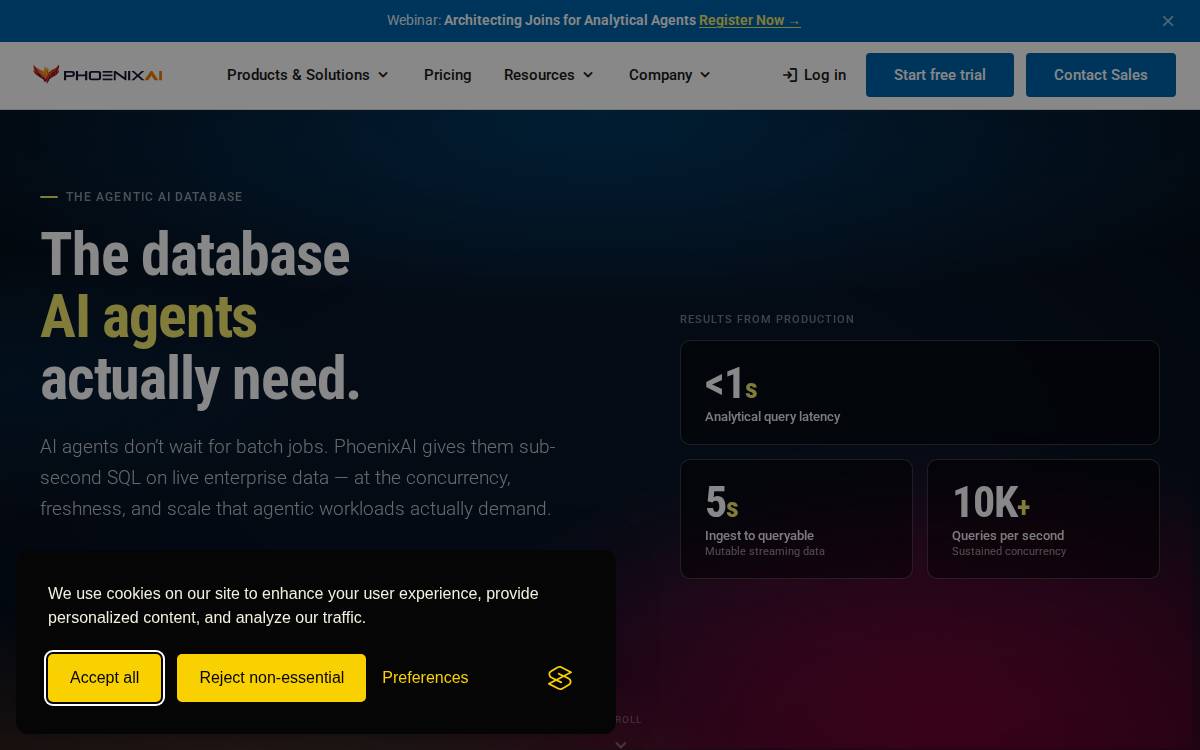Viewport: 1200px width, 750px height.
Task: Click the Queries per second stat card
Action: point(1043,519)
